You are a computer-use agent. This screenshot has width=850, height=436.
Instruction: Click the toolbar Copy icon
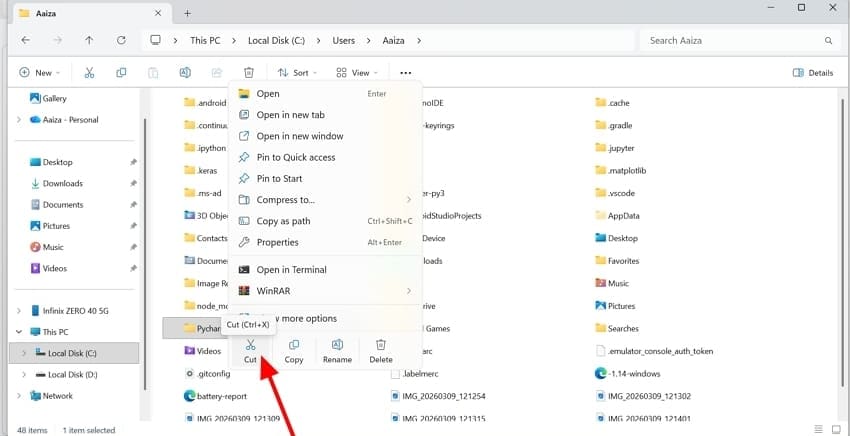pyautogui.click(x=121, y=73)
